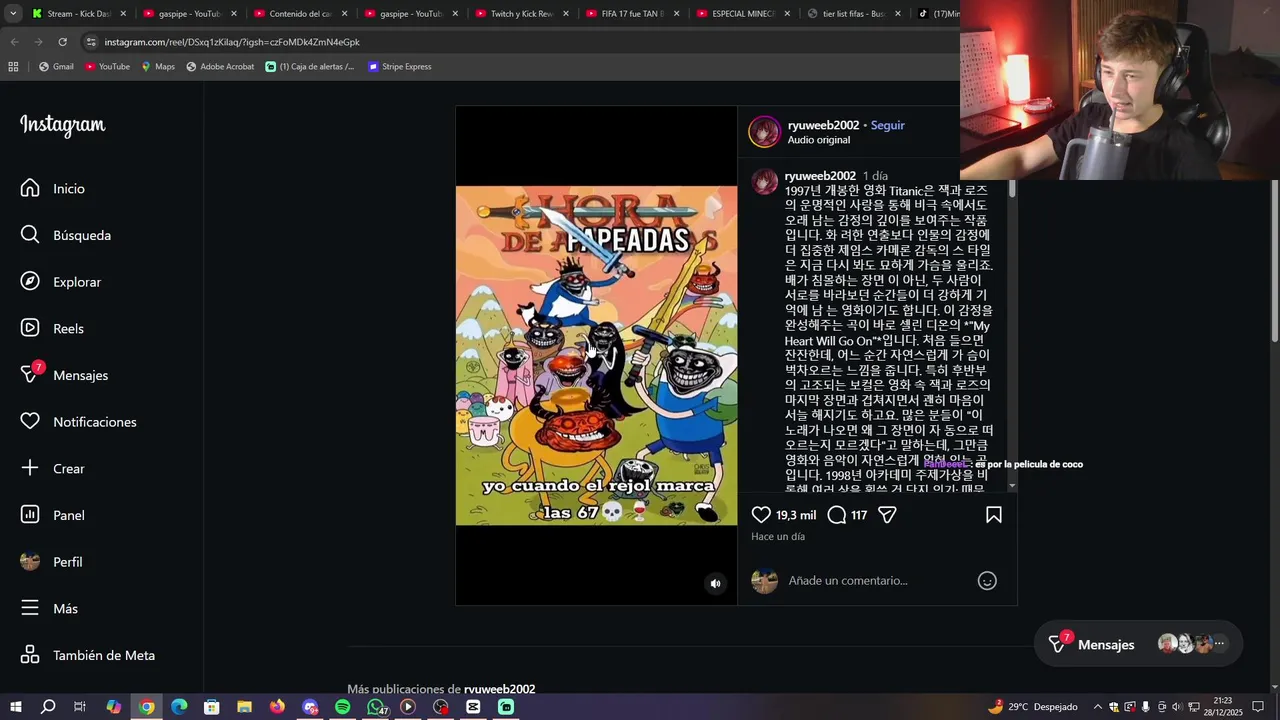Open Stripe Express bookmark
Image resolution: width=1280 pixels, height=720 pixels.
[x=399, y=67]
